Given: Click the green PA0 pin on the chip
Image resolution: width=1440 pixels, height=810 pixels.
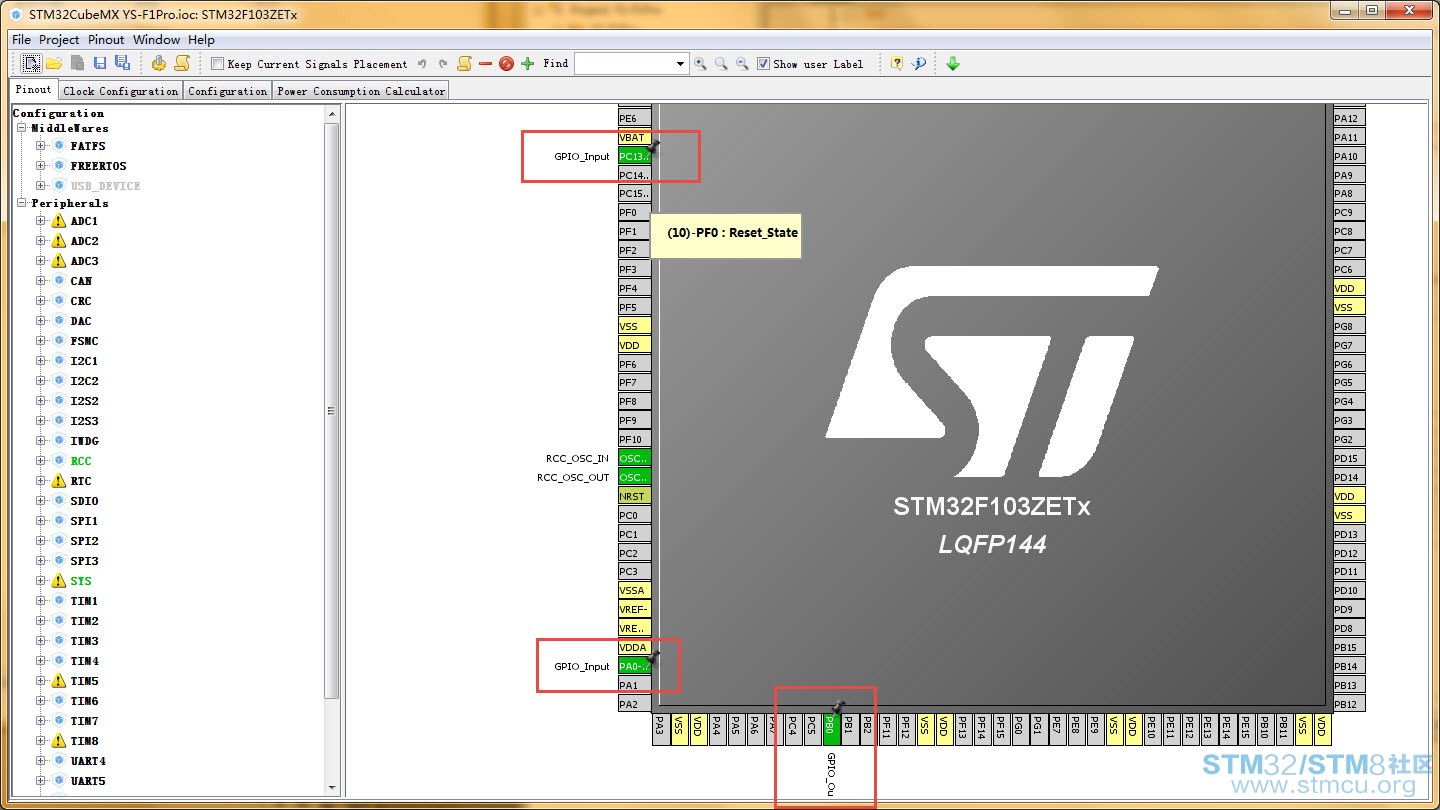Looking at the screenshot, I should pyautogui.click(x=635, y=666).
